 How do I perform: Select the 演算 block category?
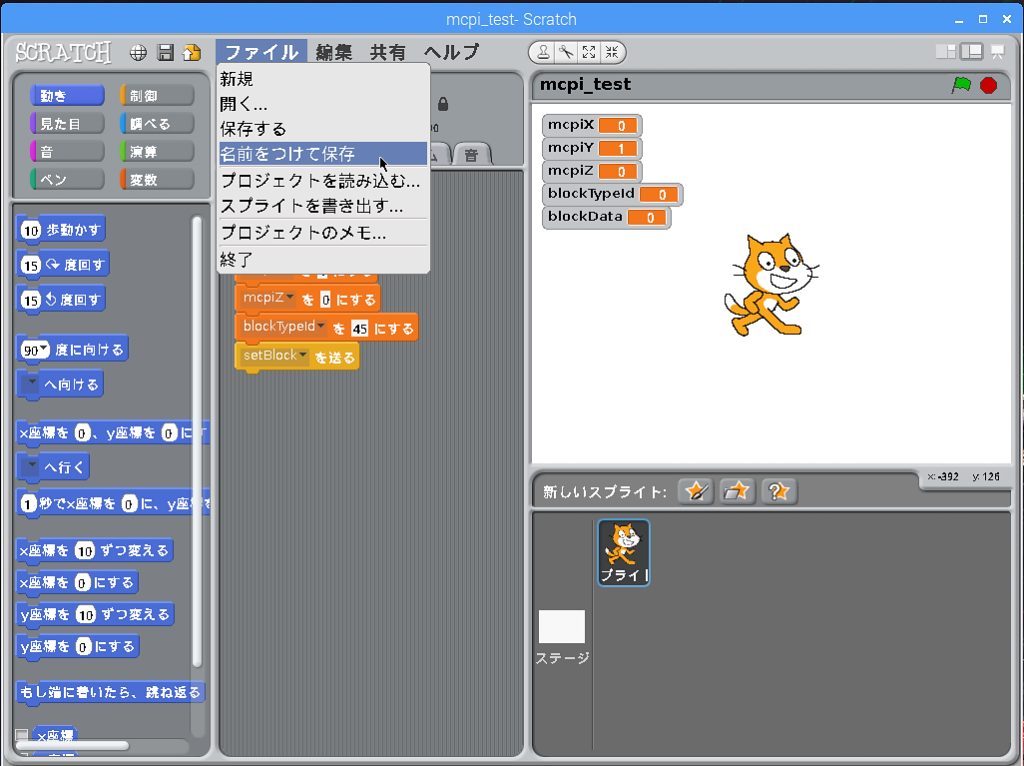pyautogui.click(x=157, y=152)
